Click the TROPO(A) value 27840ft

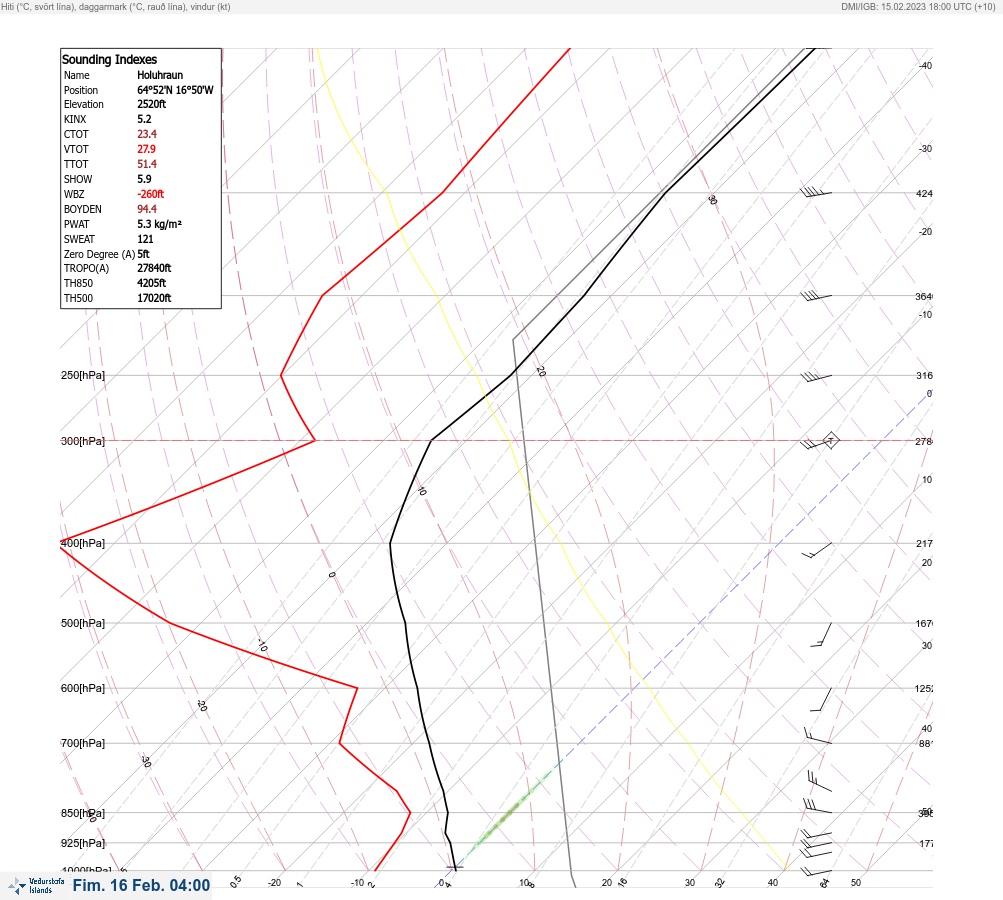click(x=154, y=268)
